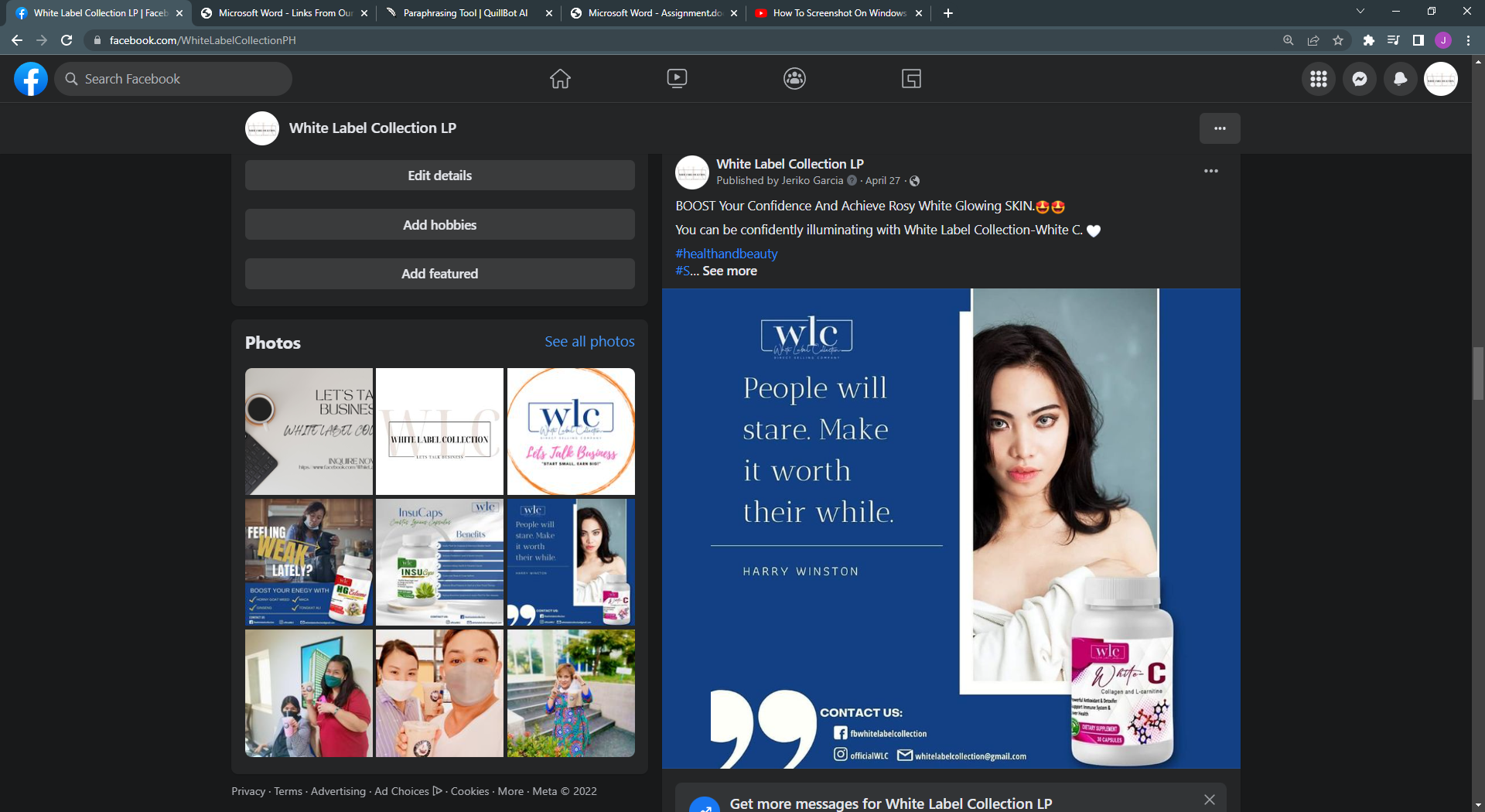
Task: Switch to How To Screenshot On Windows tab
Action: click(x=839, y=13)
